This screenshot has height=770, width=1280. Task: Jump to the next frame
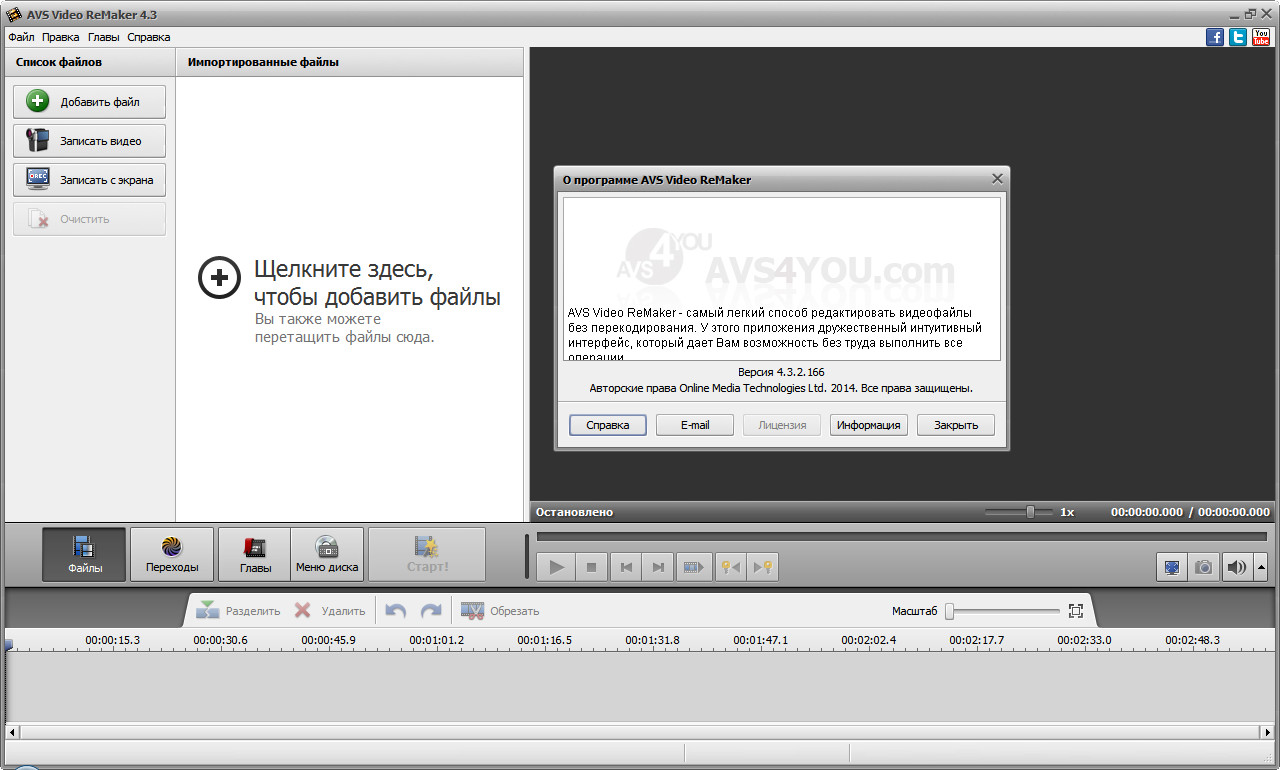click(x=657, y=567)
